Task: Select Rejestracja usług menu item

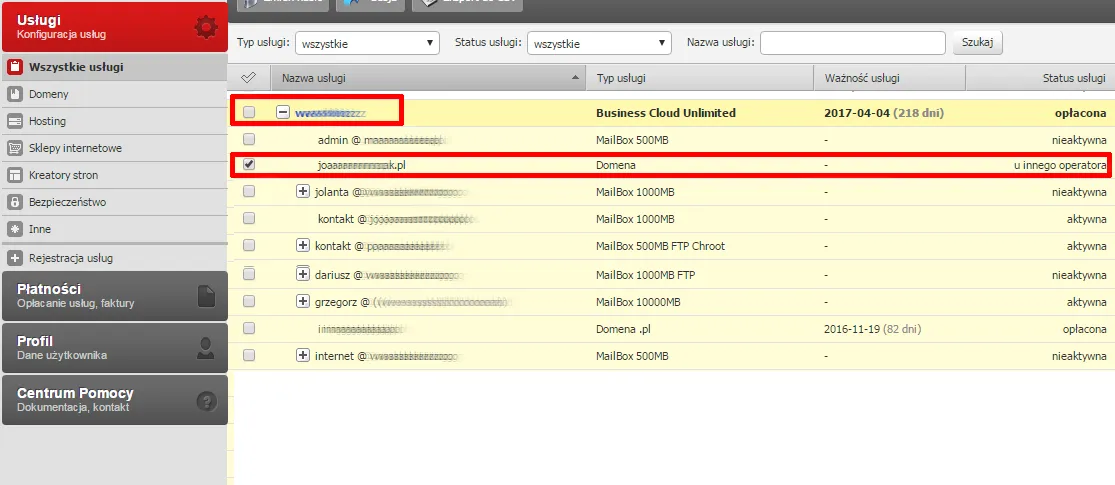Action: pos(71,258)
